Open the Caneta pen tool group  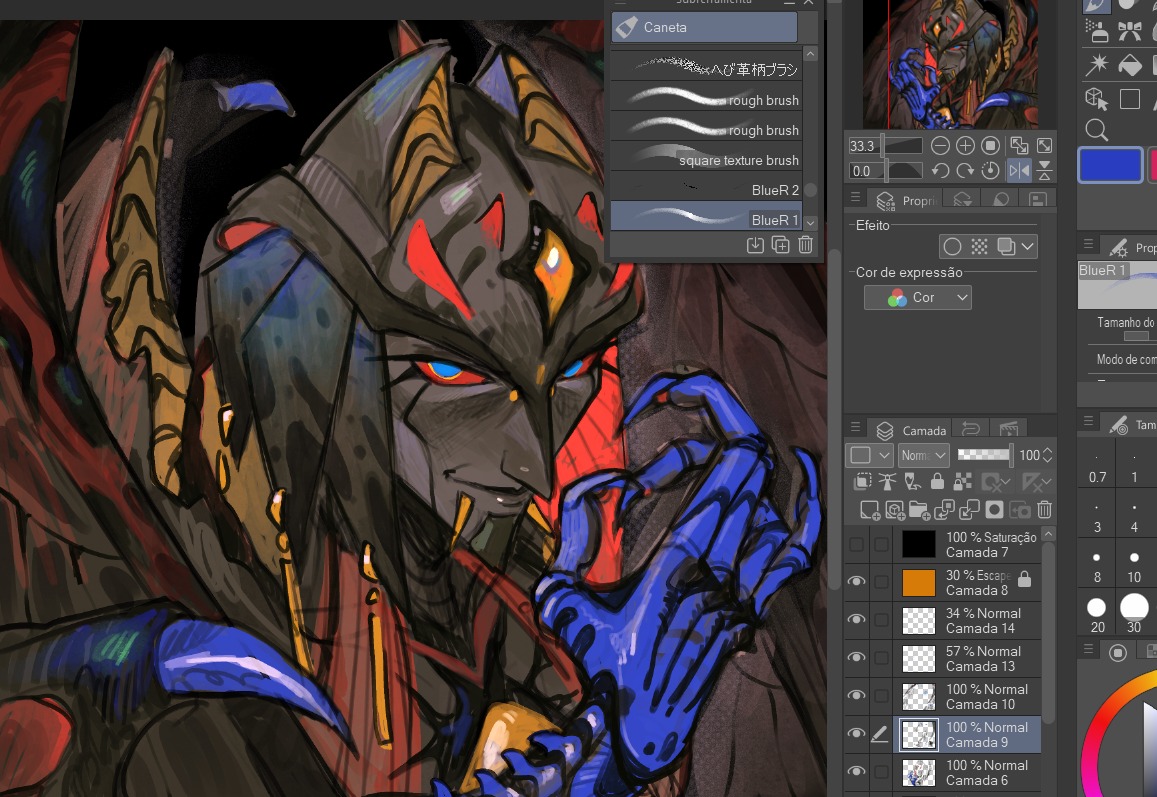[x=704, y=27]
